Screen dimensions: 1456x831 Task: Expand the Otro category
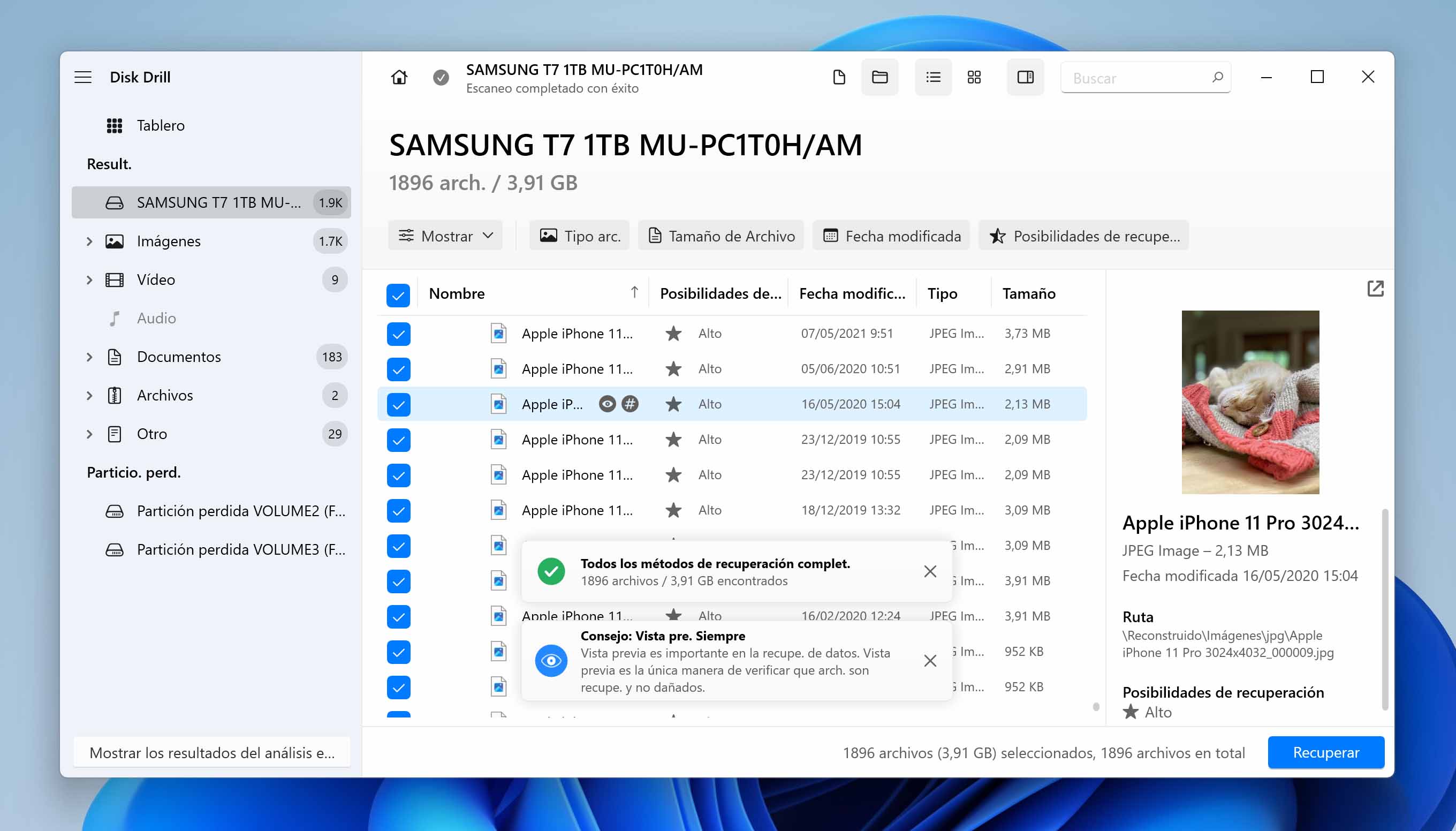click(89, 434)
